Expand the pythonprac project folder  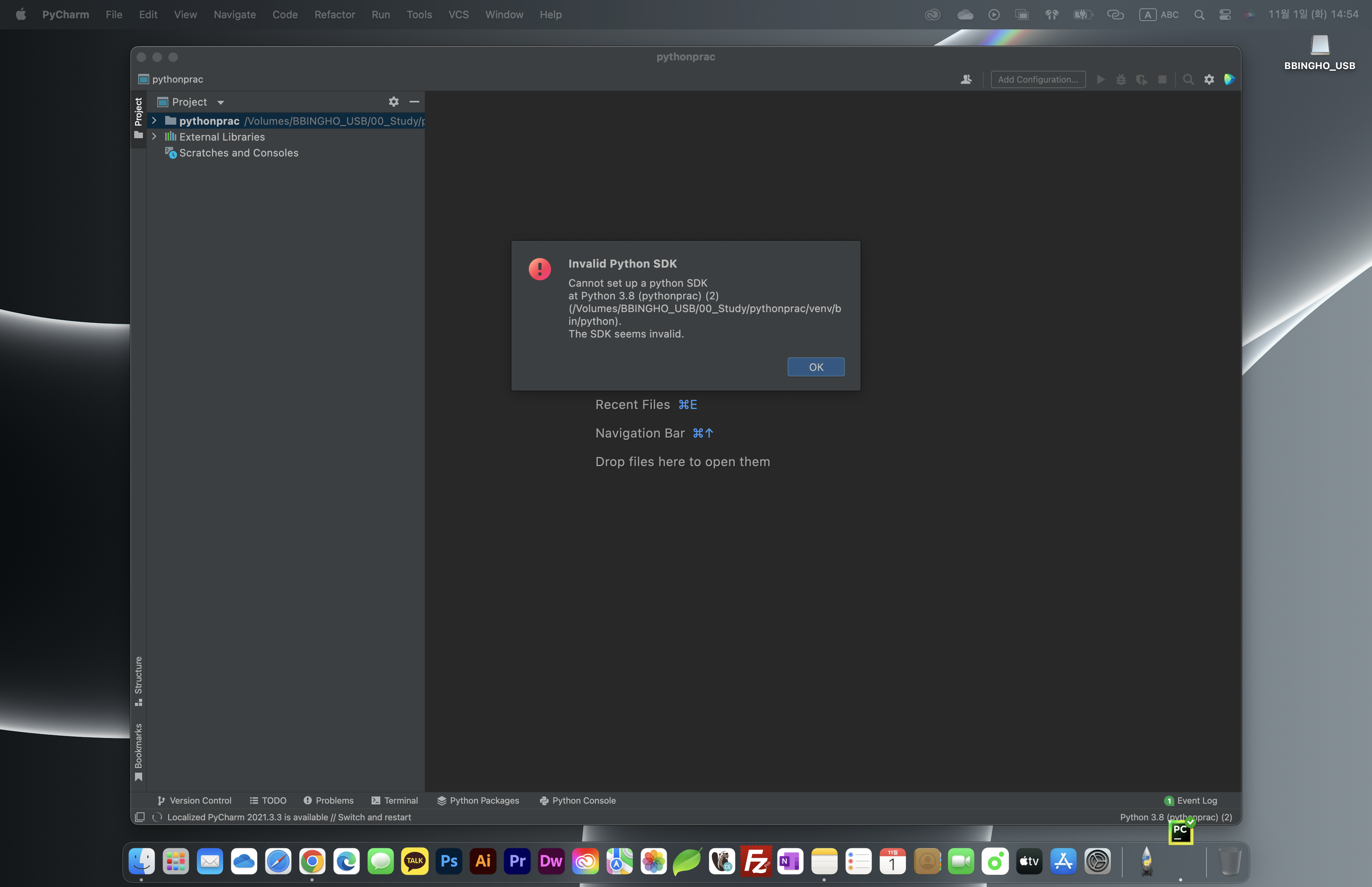coord(154,120)
